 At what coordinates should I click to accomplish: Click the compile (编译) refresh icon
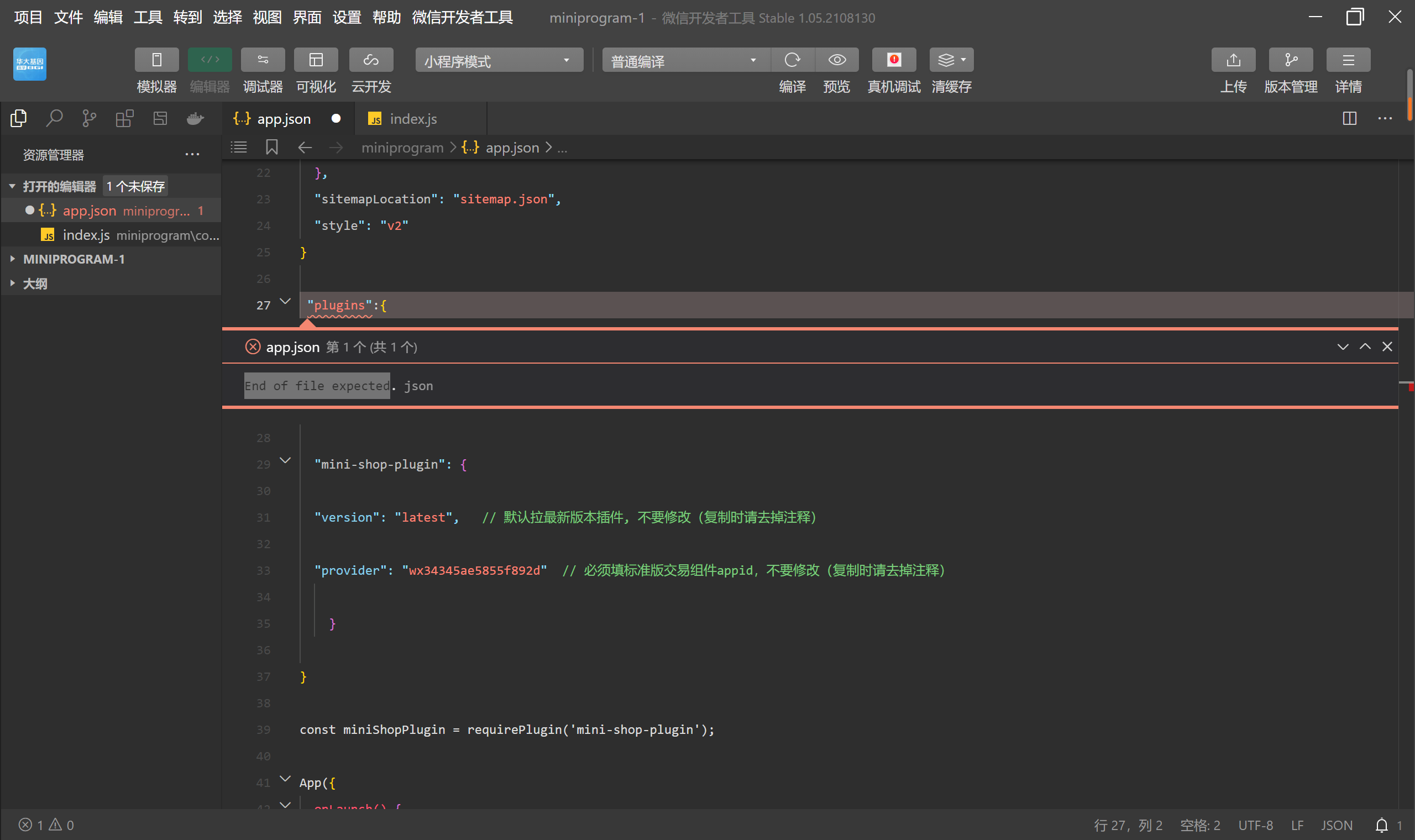tap(792, 60)
